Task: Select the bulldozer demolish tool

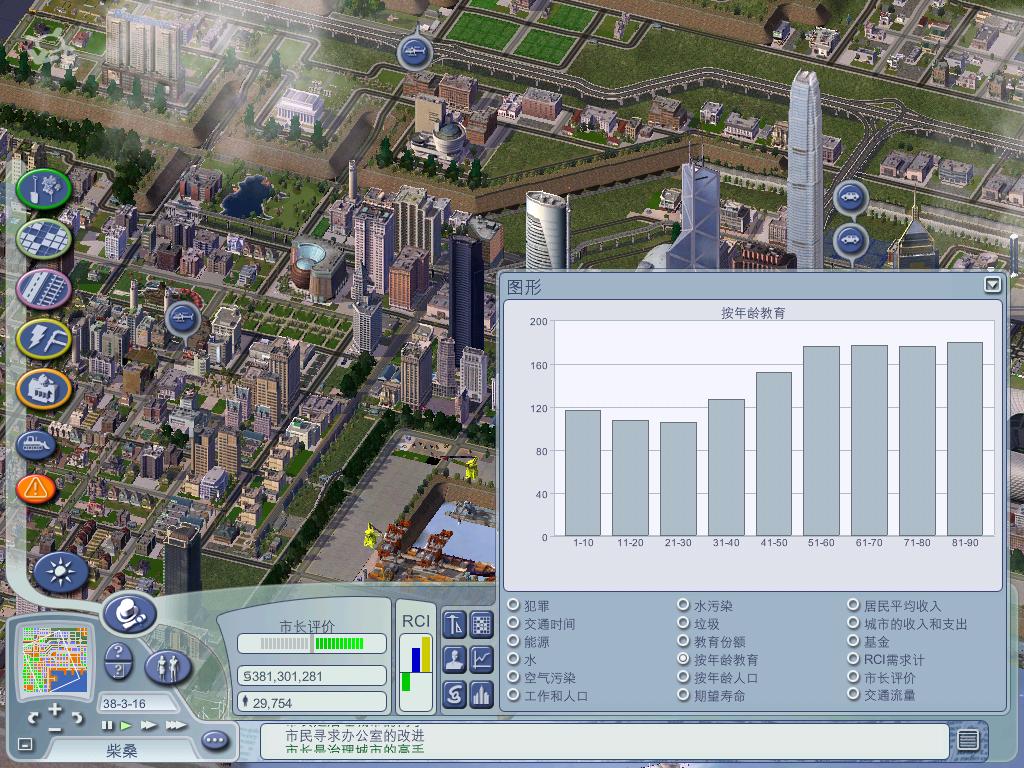Action: tap(35, 445)
